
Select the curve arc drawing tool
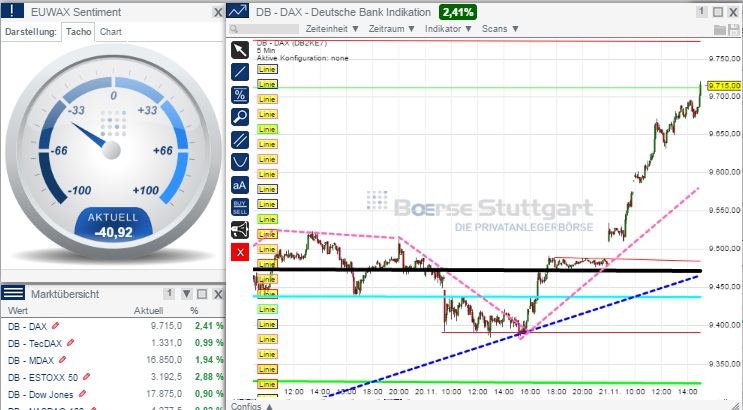tap(240, 162)
